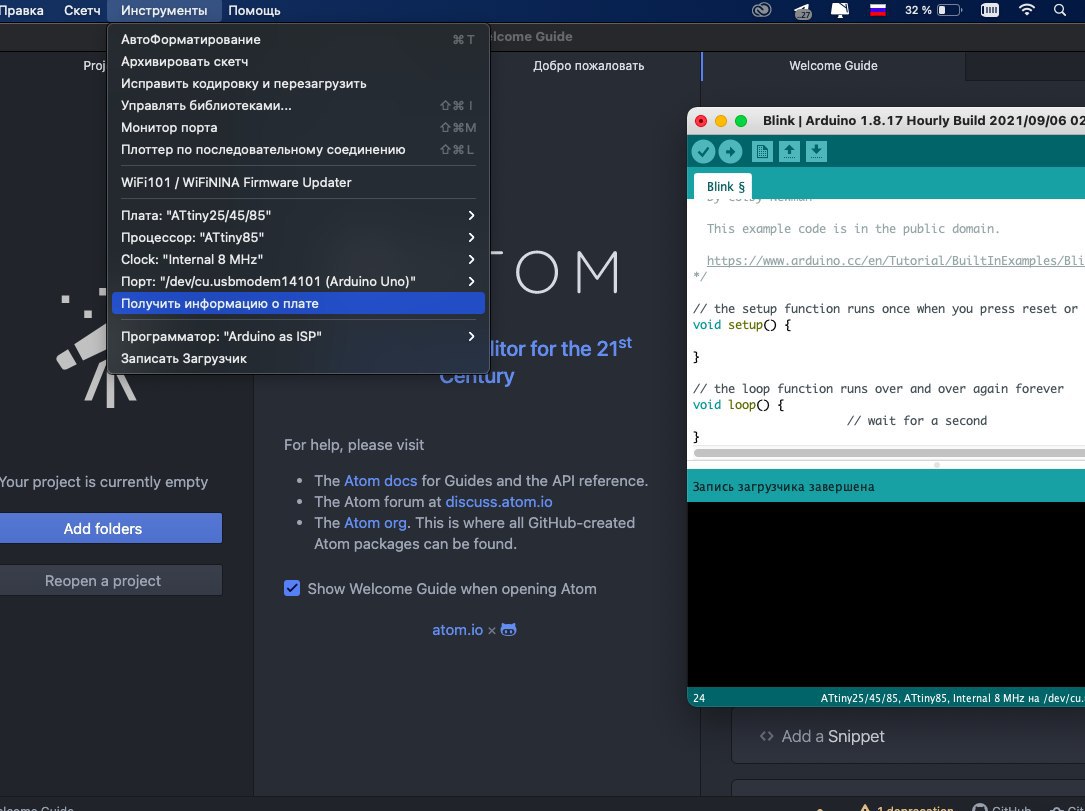
Task: Open the atom.io link
Action: point(457,630)
